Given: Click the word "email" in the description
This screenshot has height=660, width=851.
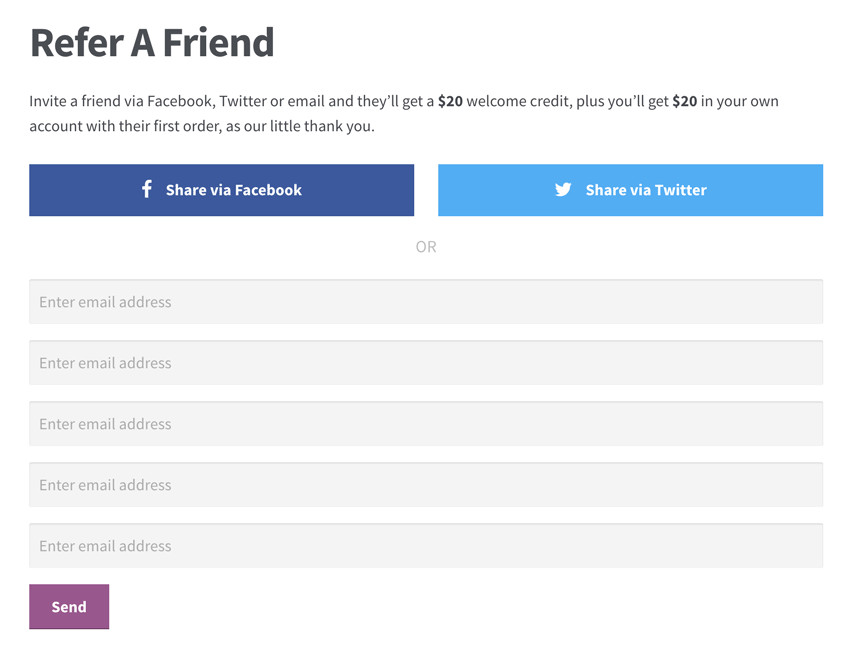Looking at the screenshot, I should click(306, 101).
